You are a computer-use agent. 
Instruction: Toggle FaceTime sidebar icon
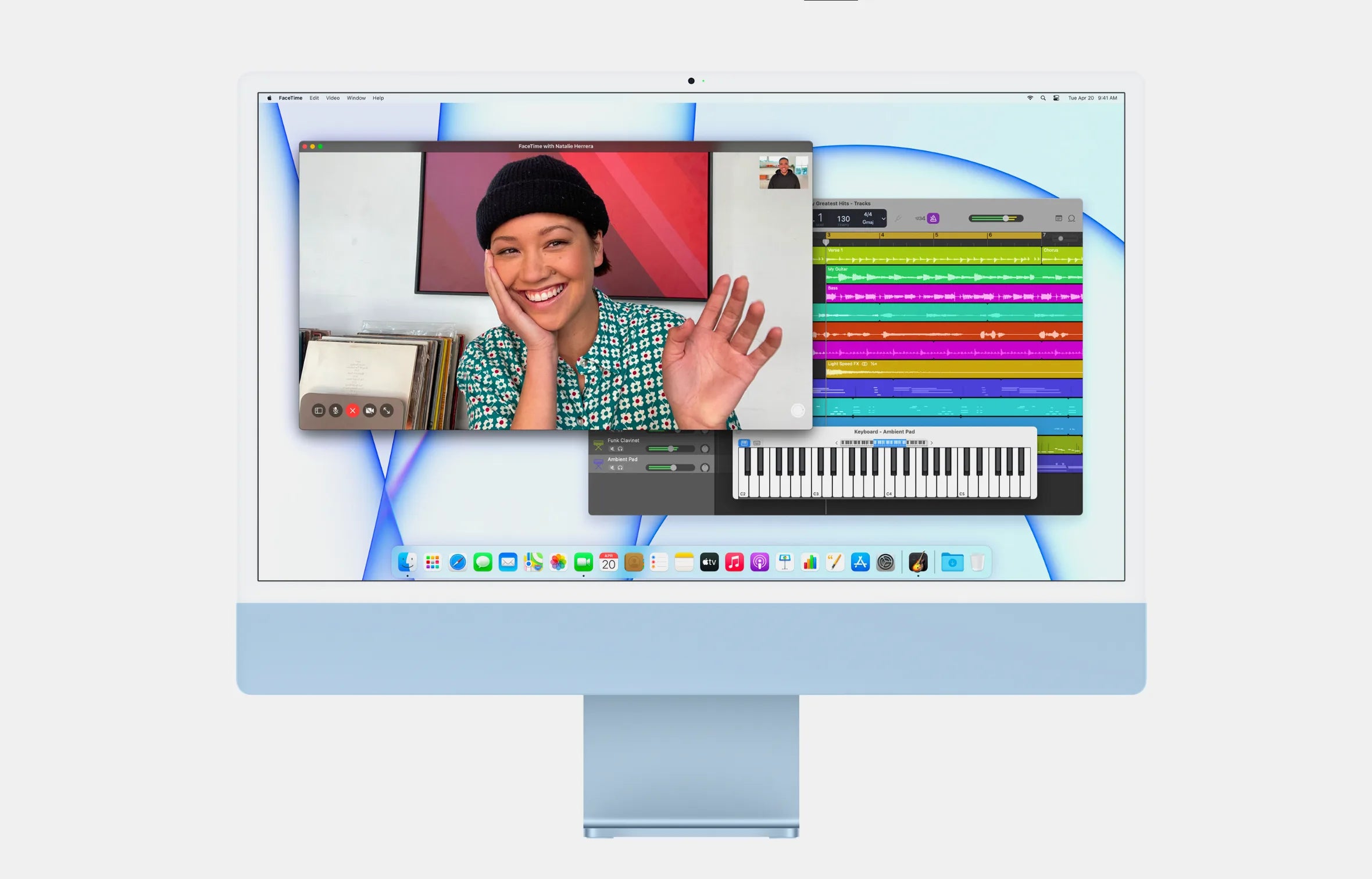[x=319, y=410]
